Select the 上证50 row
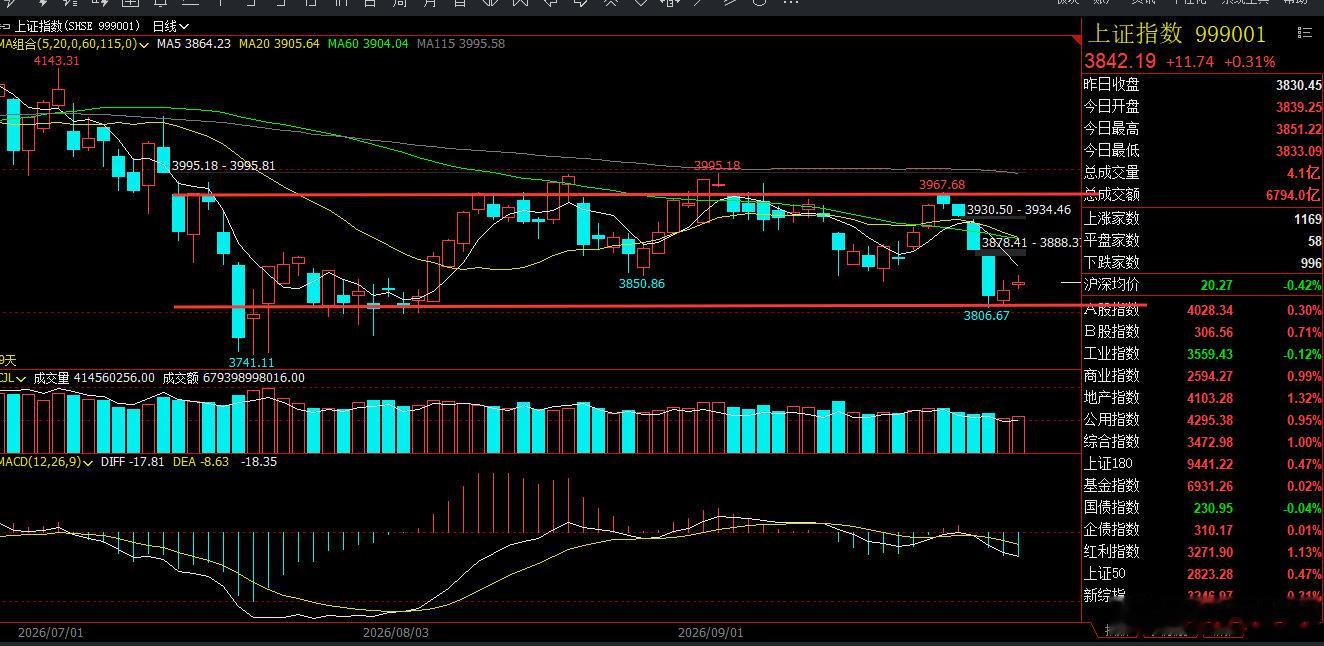 pos(1203,574)
